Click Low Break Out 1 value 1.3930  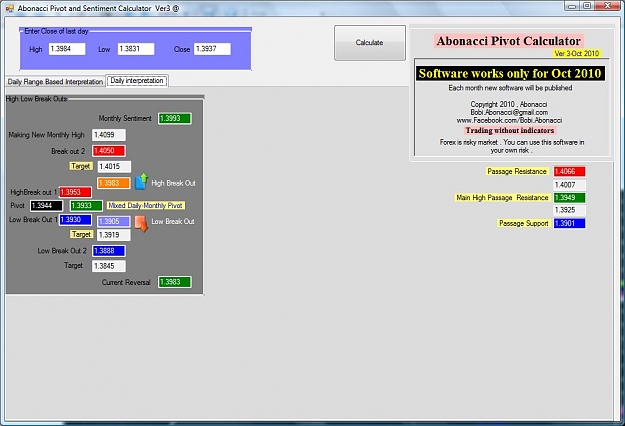click(x=75, y=220)
